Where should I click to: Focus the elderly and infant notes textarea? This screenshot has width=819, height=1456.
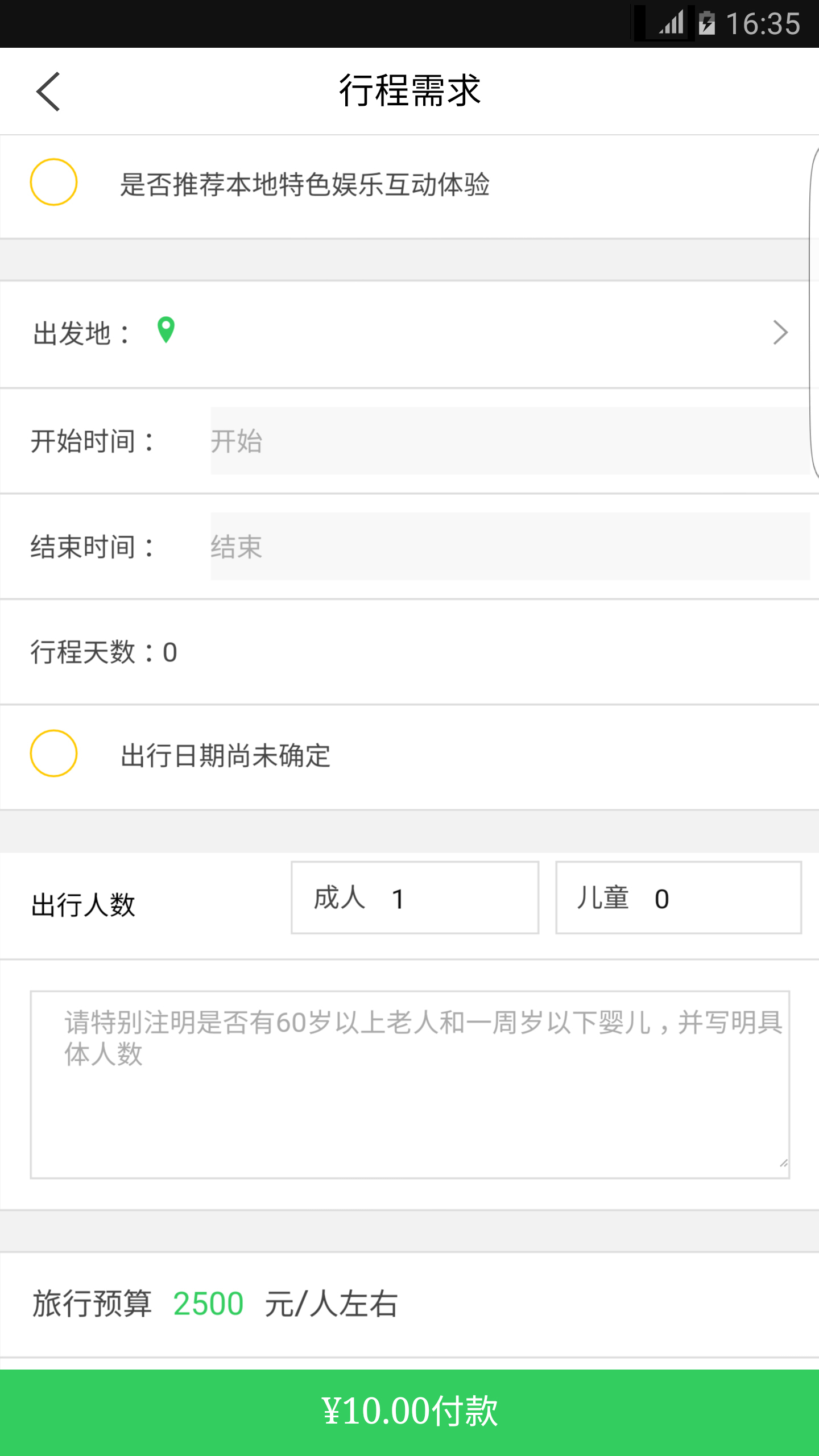[409, 1084]
